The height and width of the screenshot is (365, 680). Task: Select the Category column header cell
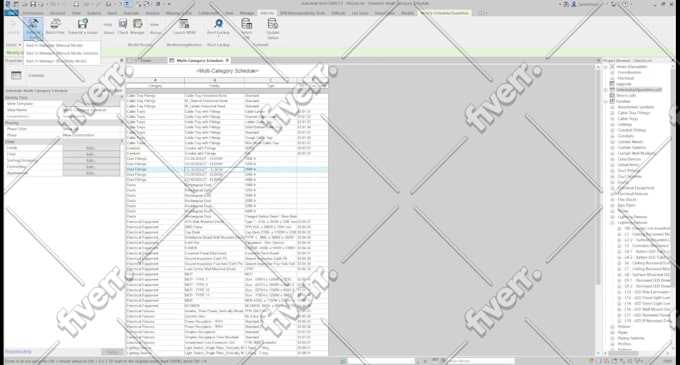155,86
